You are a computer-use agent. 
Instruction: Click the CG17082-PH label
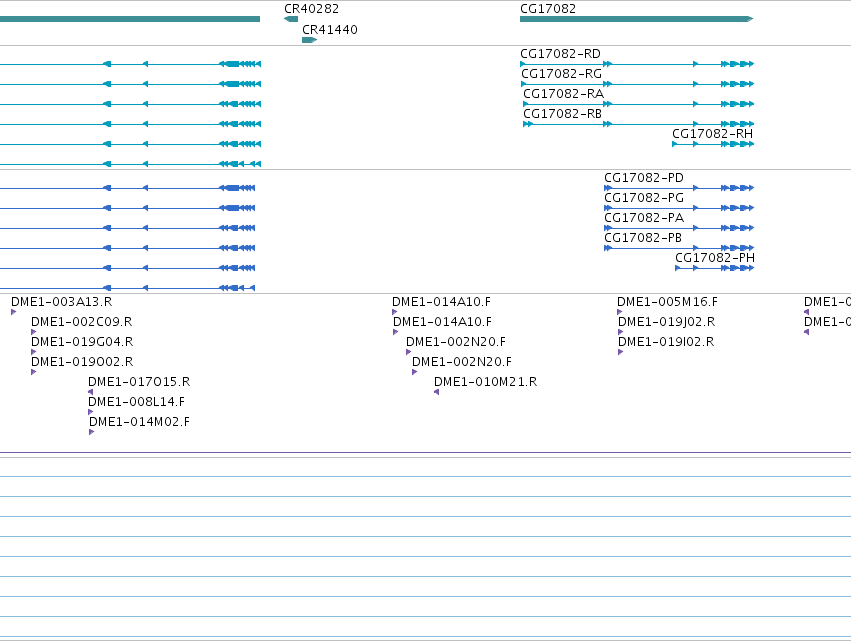(715, 258)
